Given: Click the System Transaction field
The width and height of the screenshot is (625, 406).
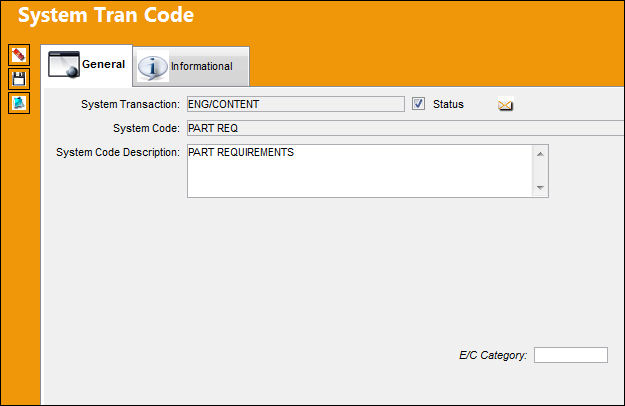Looking at the screenshot, I should point(296,104).
